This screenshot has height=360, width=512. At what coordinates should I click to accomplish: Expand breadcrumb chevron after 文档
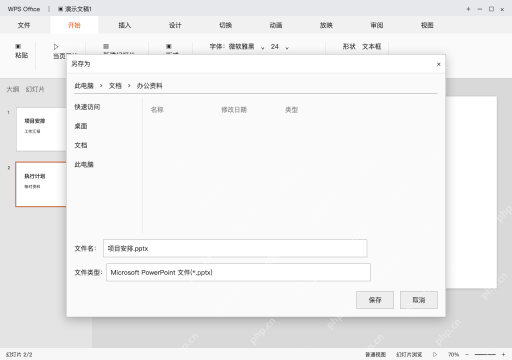(x=129, y=86)
